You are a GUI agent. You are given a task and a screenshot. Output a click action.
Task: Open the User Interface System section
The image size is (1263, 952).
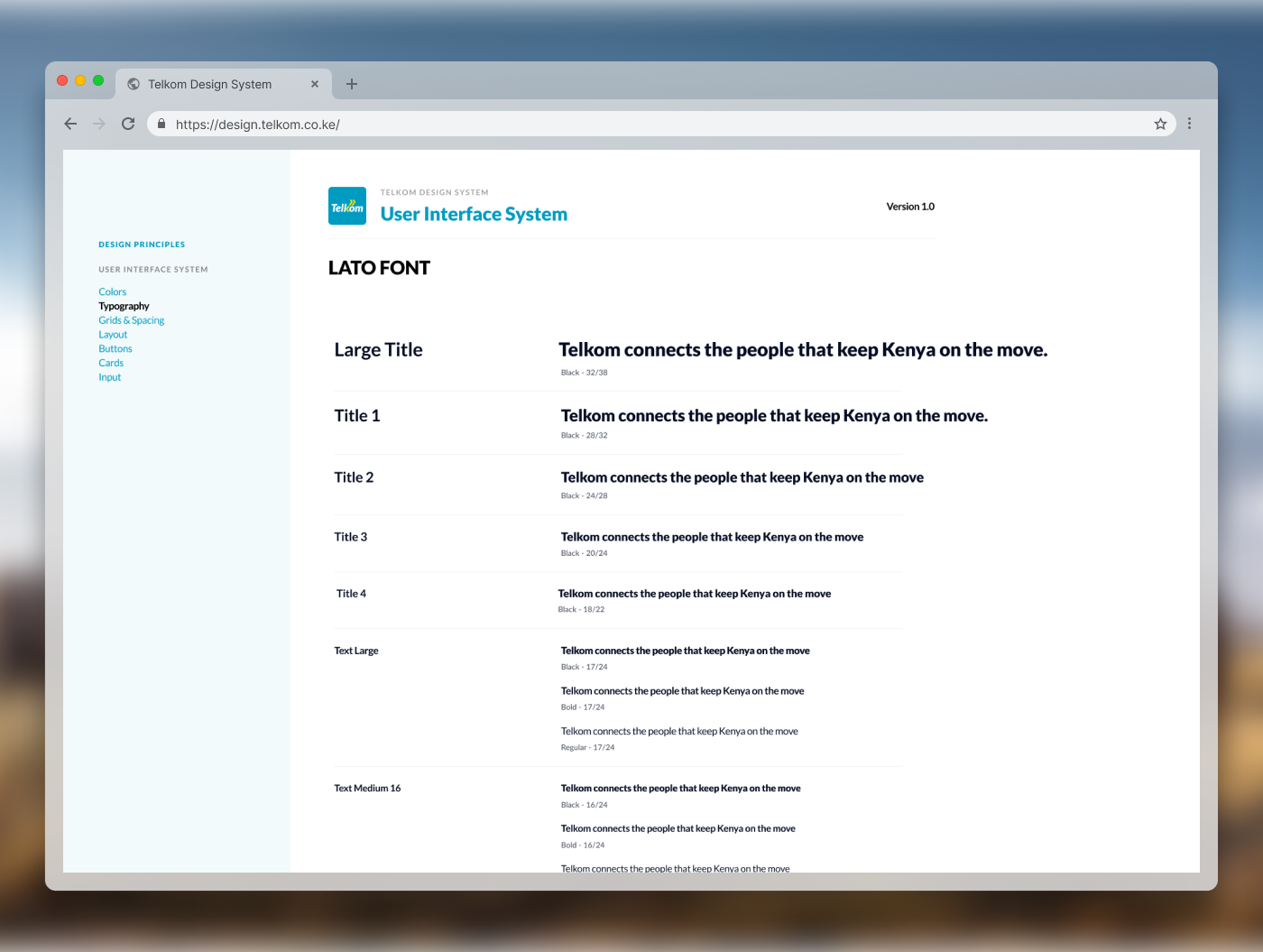[153, 270]
